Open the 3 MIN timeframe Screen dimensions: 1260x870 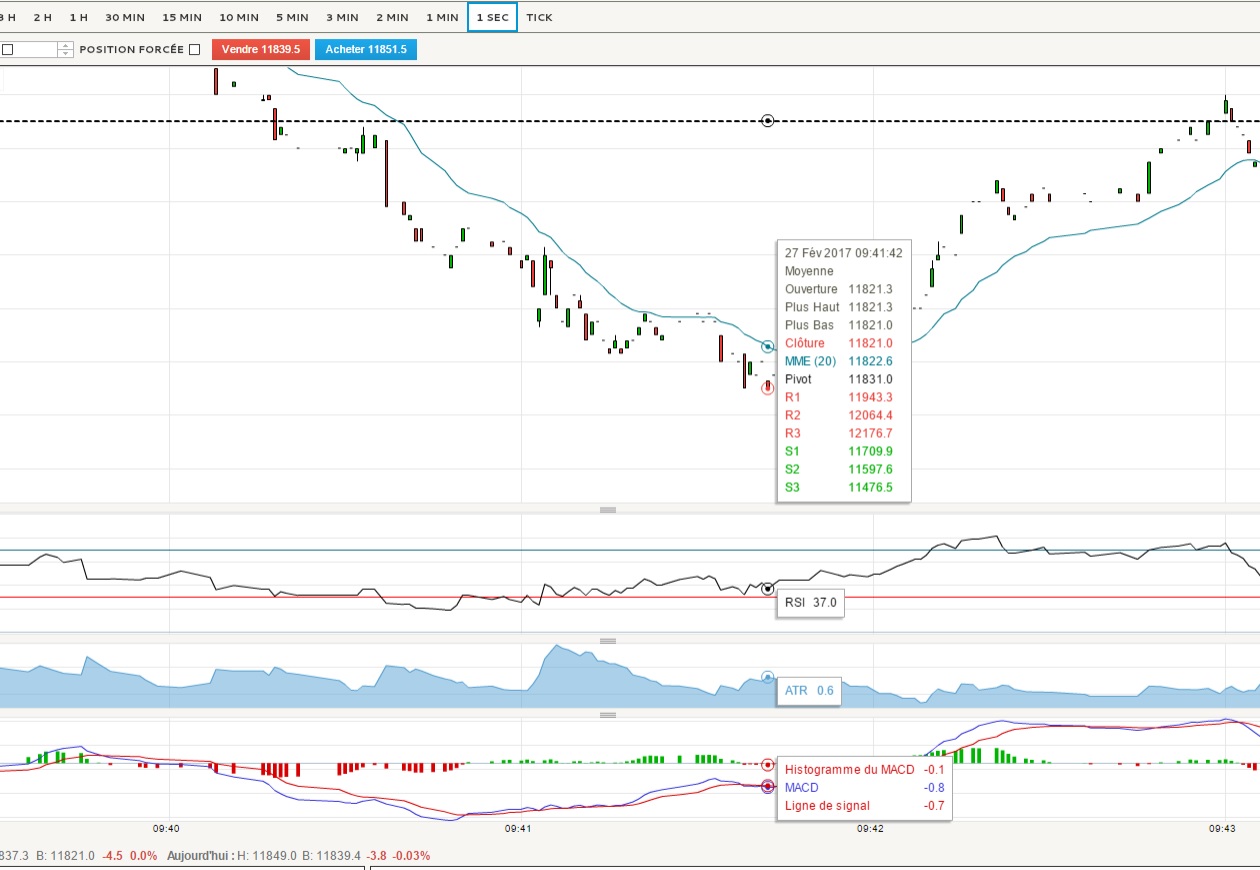click(342, 18)
